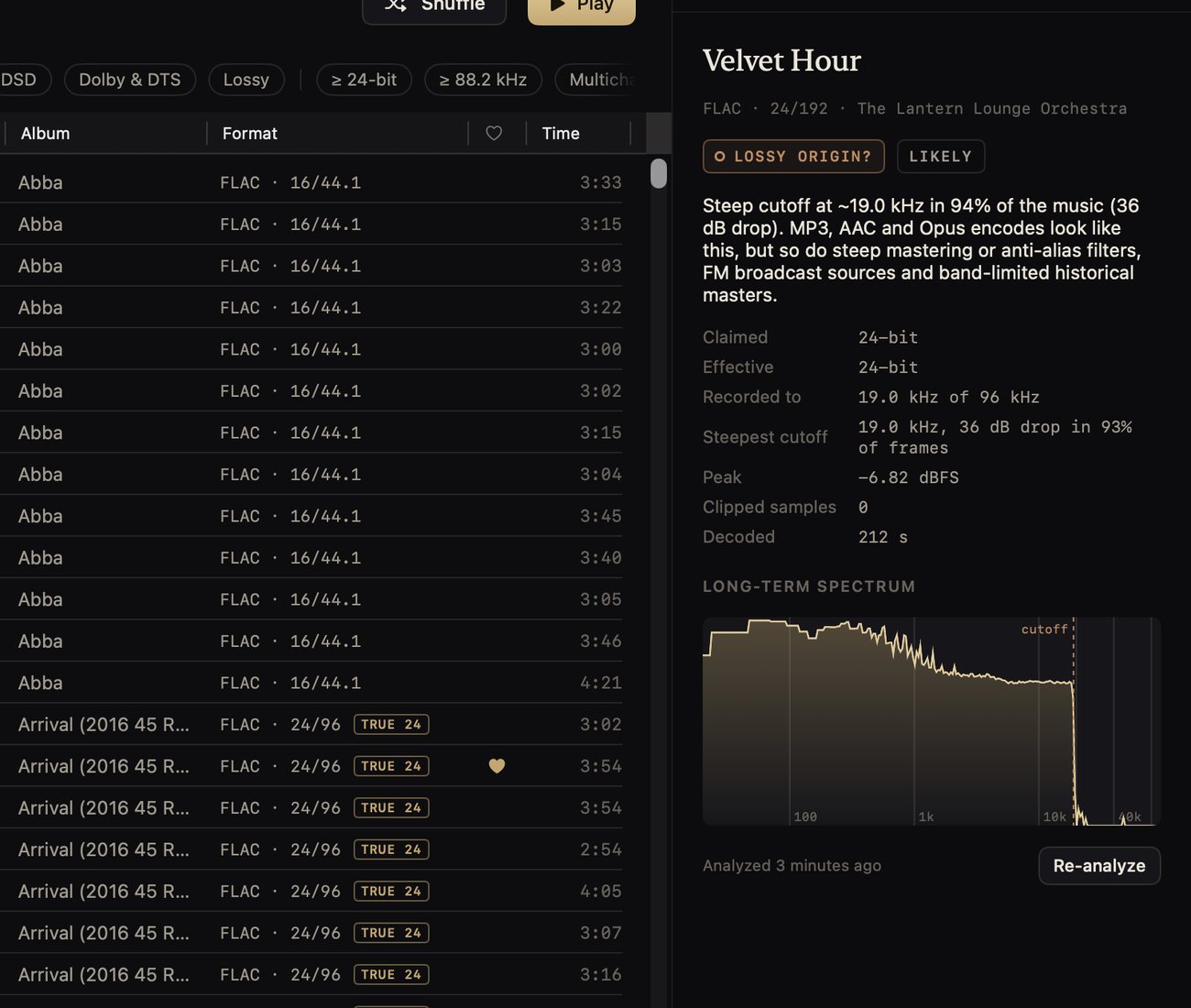Select the Abba track lasting 3:22
Viewport: 1191px width, 1008px height.
[x=311, y=308]
